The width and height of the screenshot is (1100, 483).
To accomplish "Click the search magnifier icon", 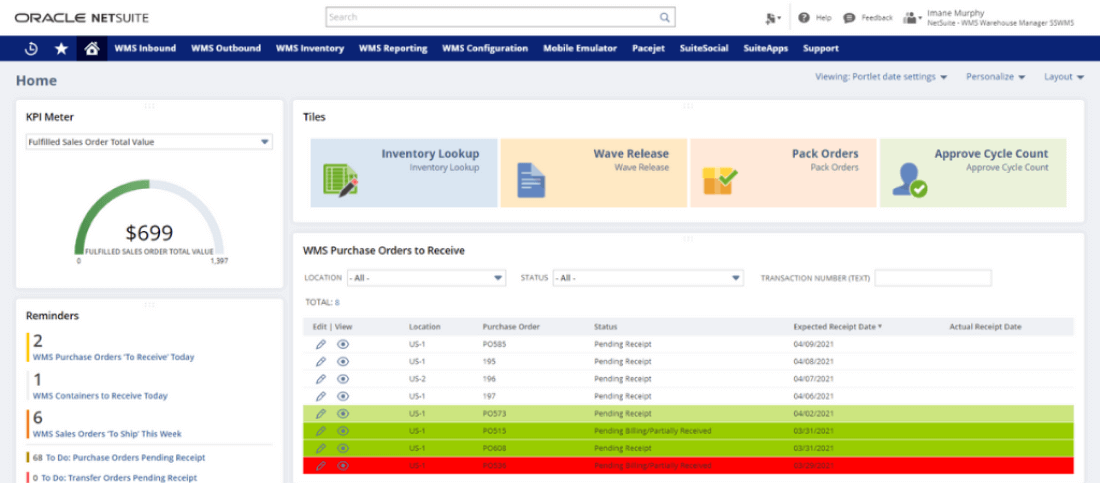I will (664, 17).
